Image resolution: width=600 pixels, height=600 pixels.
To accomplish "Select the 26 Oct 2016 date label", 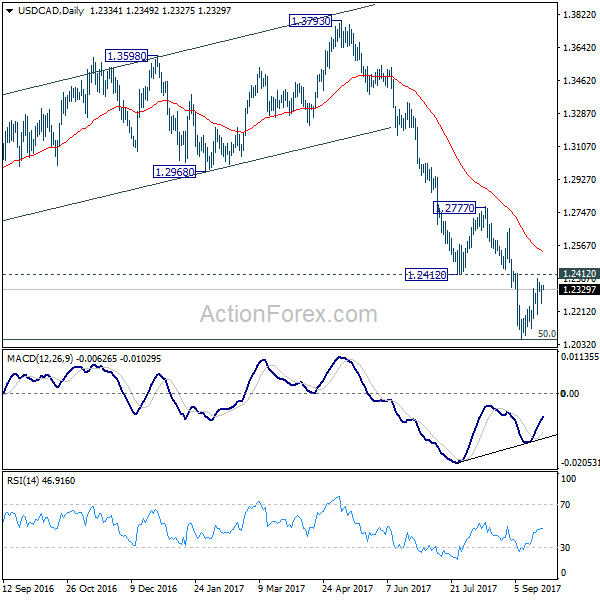I will point(91,588).
